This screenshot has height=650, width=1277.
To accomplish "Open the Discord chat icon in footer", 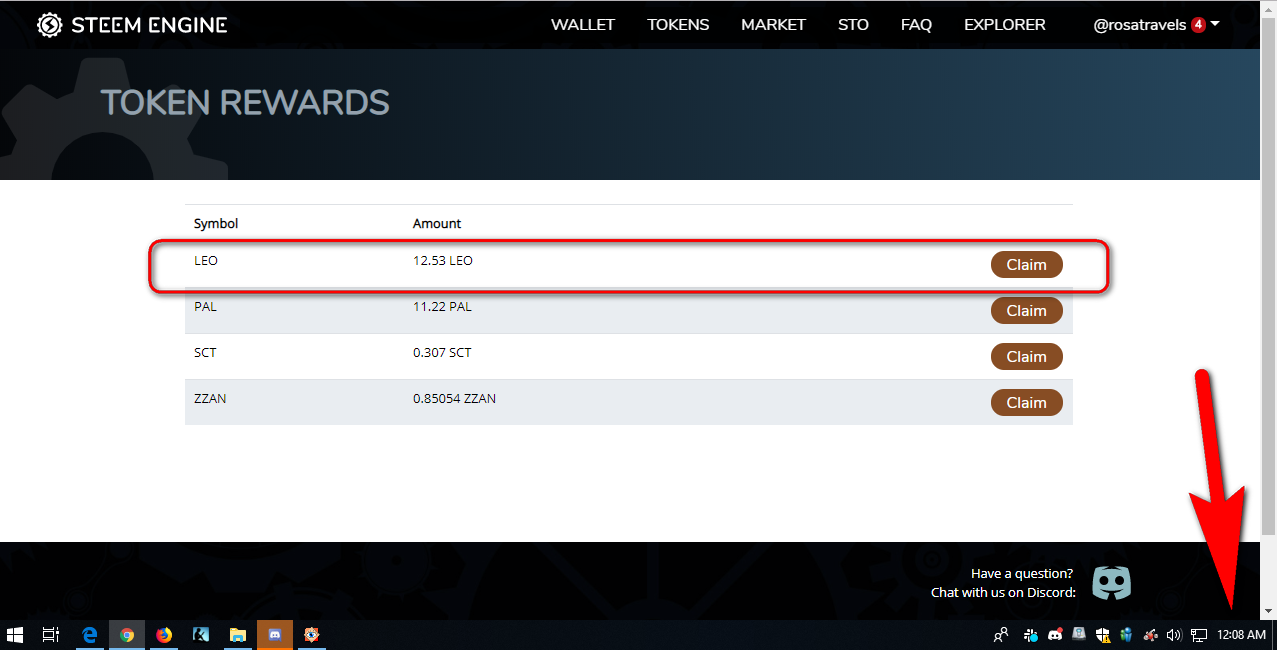I will (x=1111, y=582).
